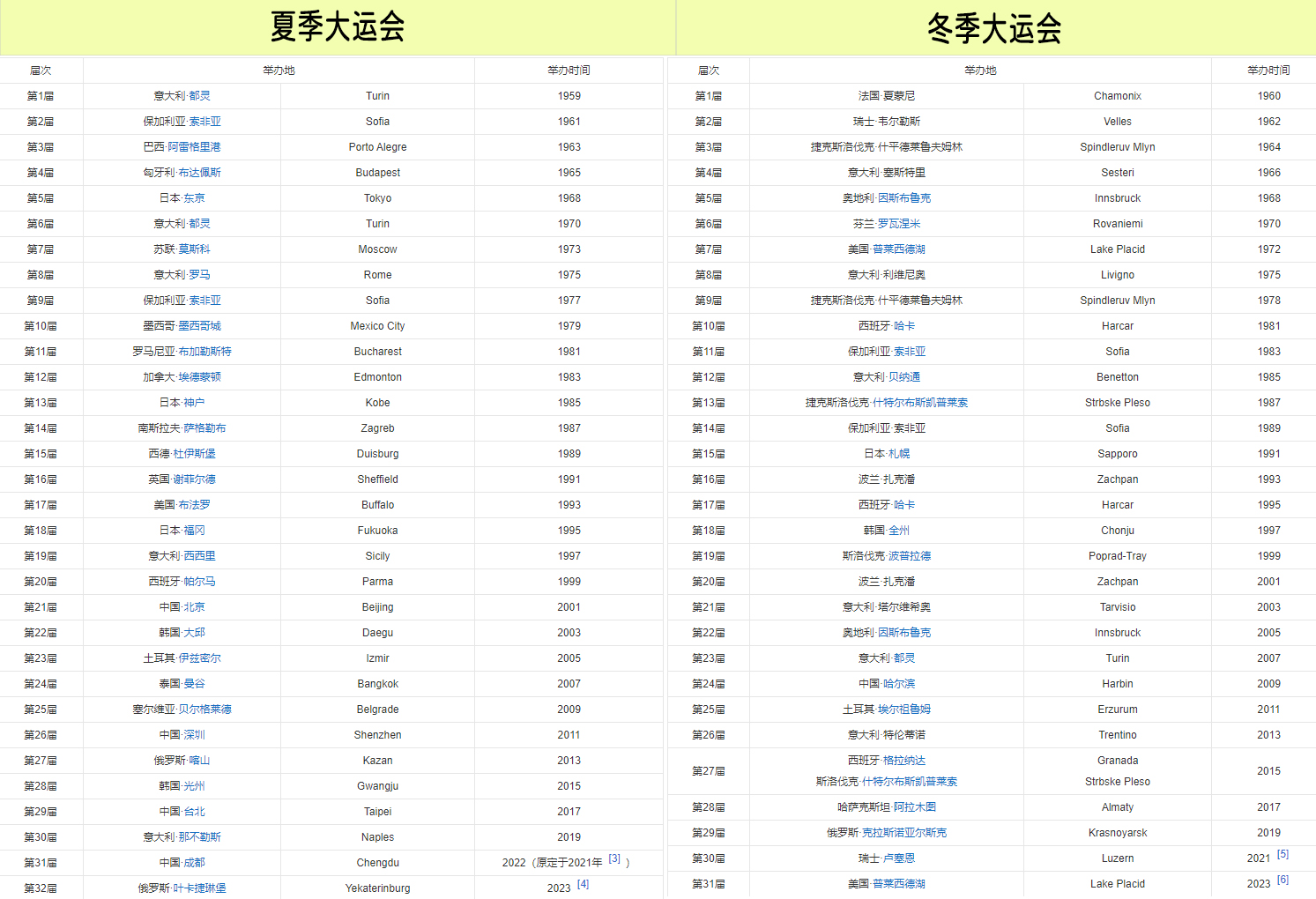Viewport: 1316px width, 899px height.
Task: Open the 光州 link
Action: click(195, 786)
